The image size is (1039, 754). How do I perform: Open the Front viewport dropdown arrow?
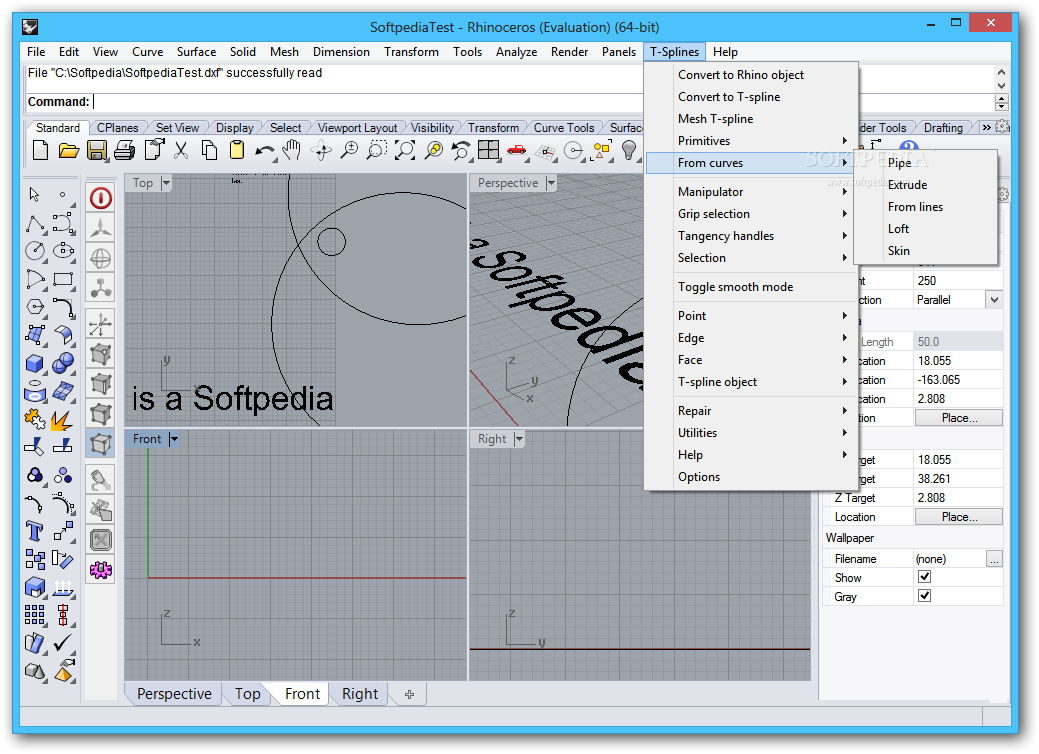(x=174, y=439)
